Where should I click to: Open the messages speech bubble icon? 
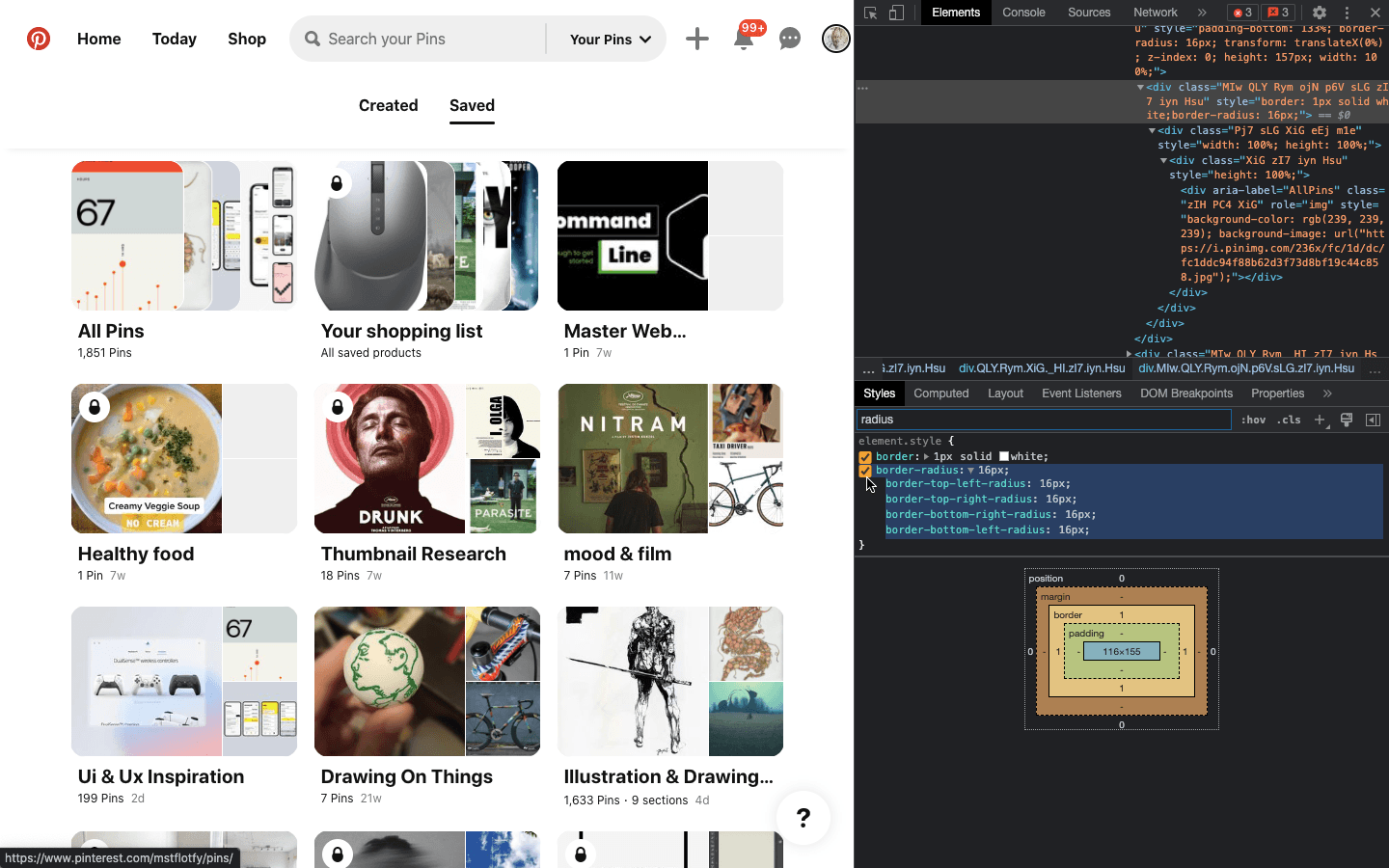[790, 39]
